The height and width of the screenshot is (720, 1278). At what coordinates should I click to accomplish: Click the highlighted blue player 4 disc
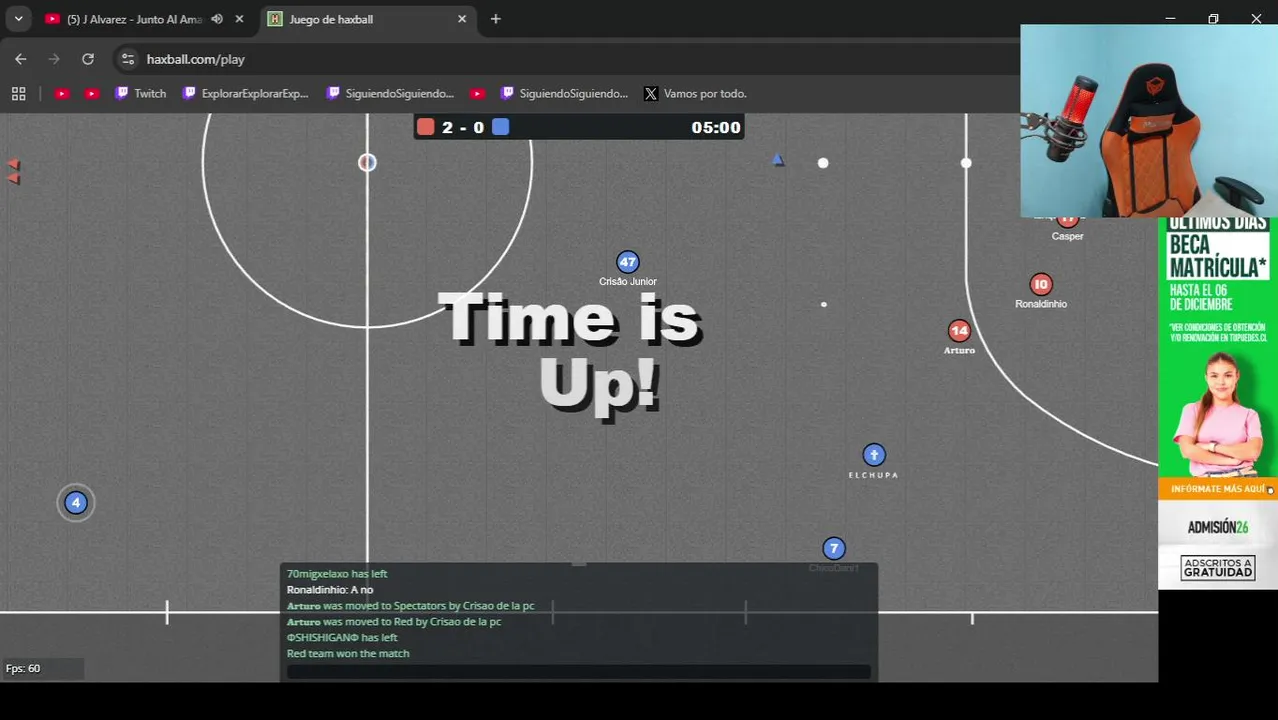point(76,503)
